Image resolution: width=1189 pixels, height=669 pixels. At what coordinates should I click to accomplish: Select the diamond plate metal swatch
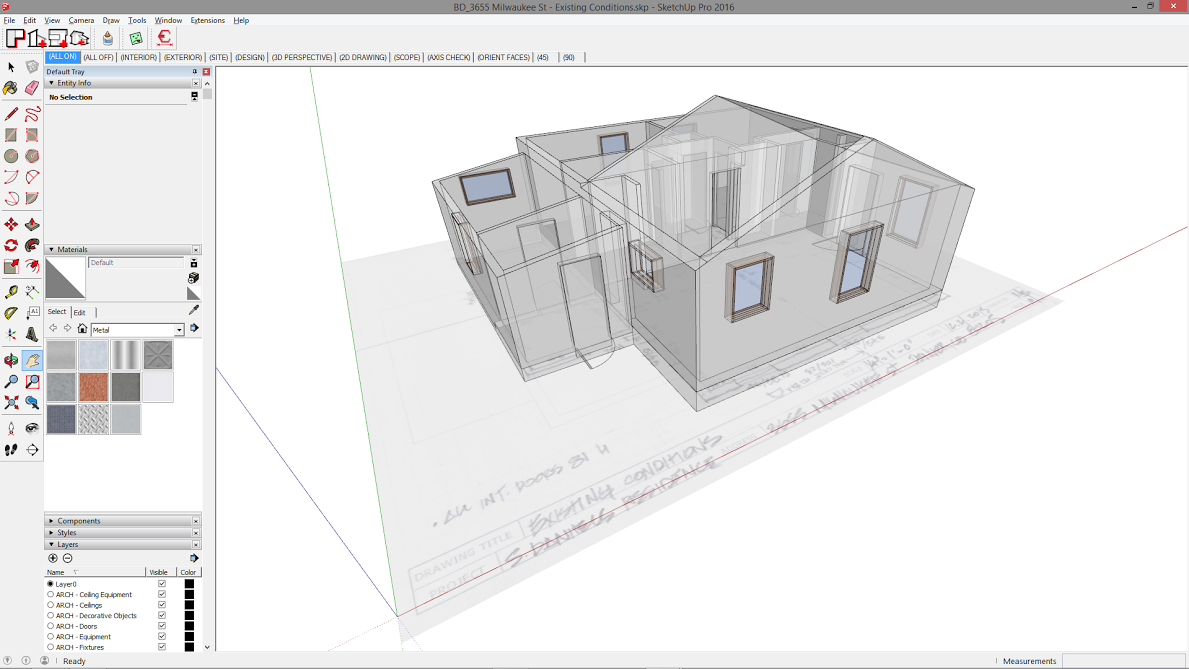point(93,419)
